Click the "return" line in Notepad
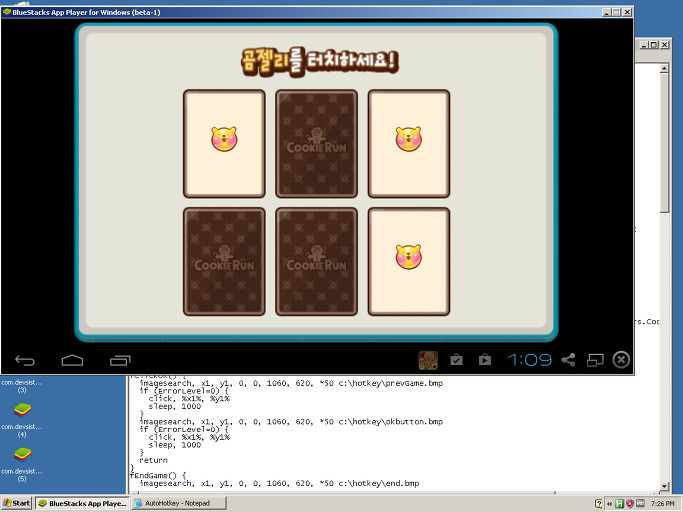 point(153,460)
